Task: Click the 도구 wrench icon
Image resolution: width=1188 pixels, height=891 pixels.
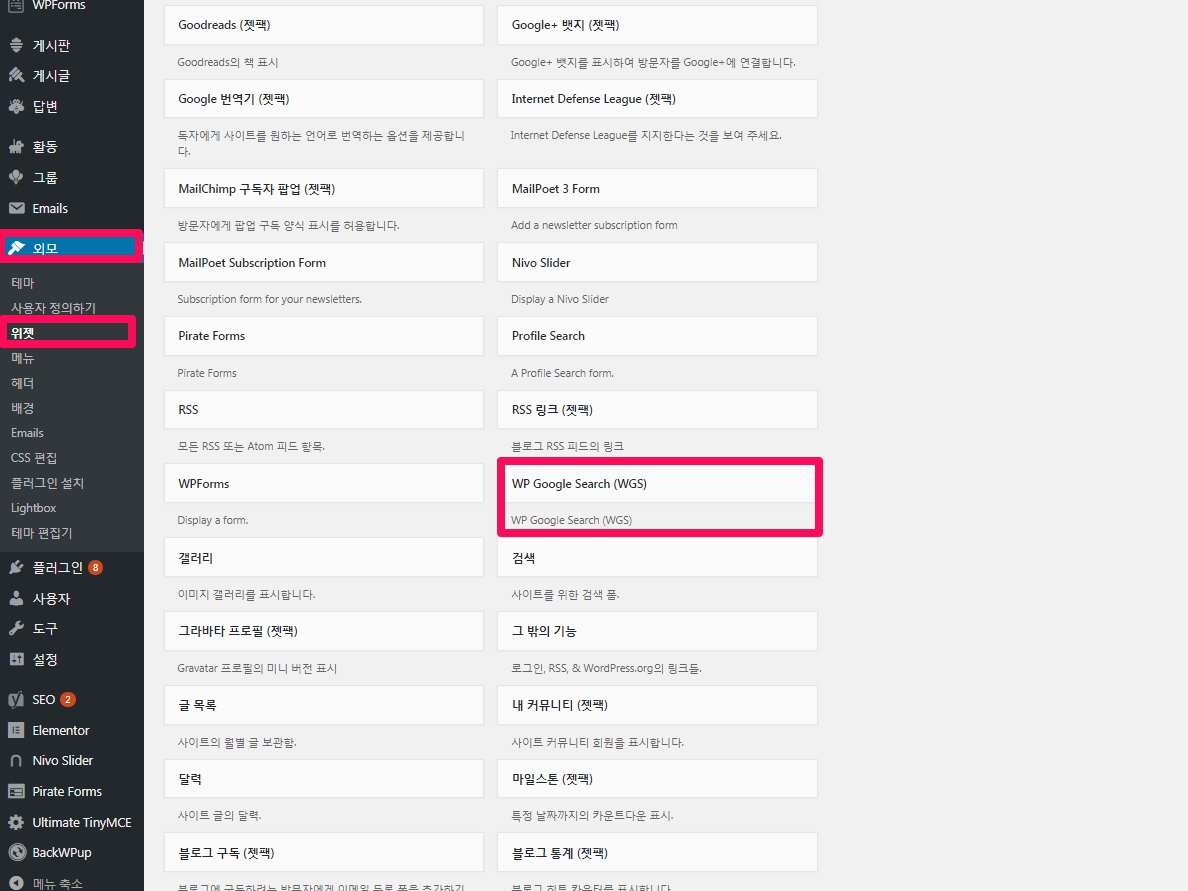Action: 16,629
